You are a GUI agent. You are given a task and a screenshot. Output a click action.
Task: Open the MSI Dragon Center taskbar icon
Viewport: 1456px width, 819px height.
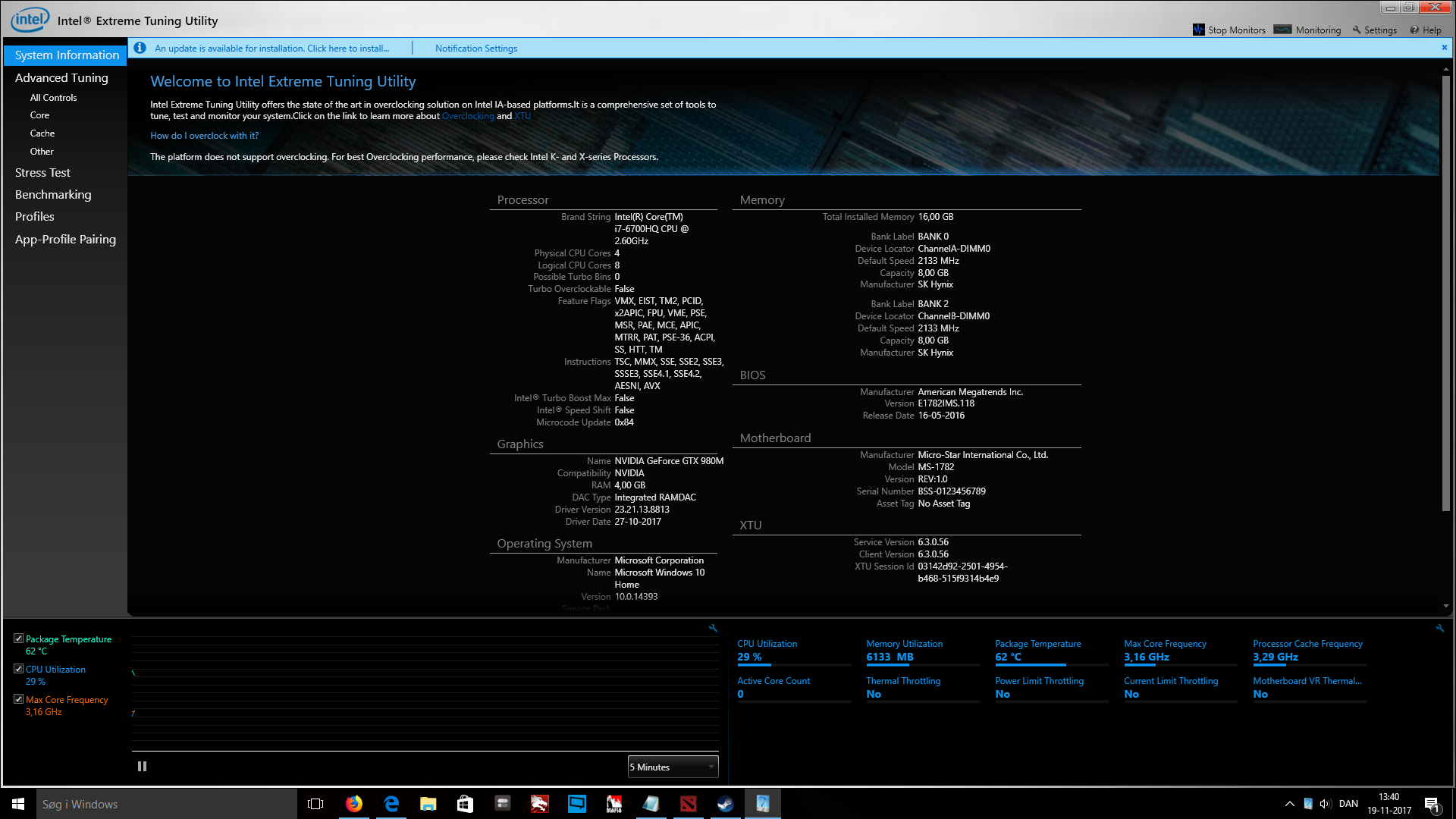click(540, 804)
